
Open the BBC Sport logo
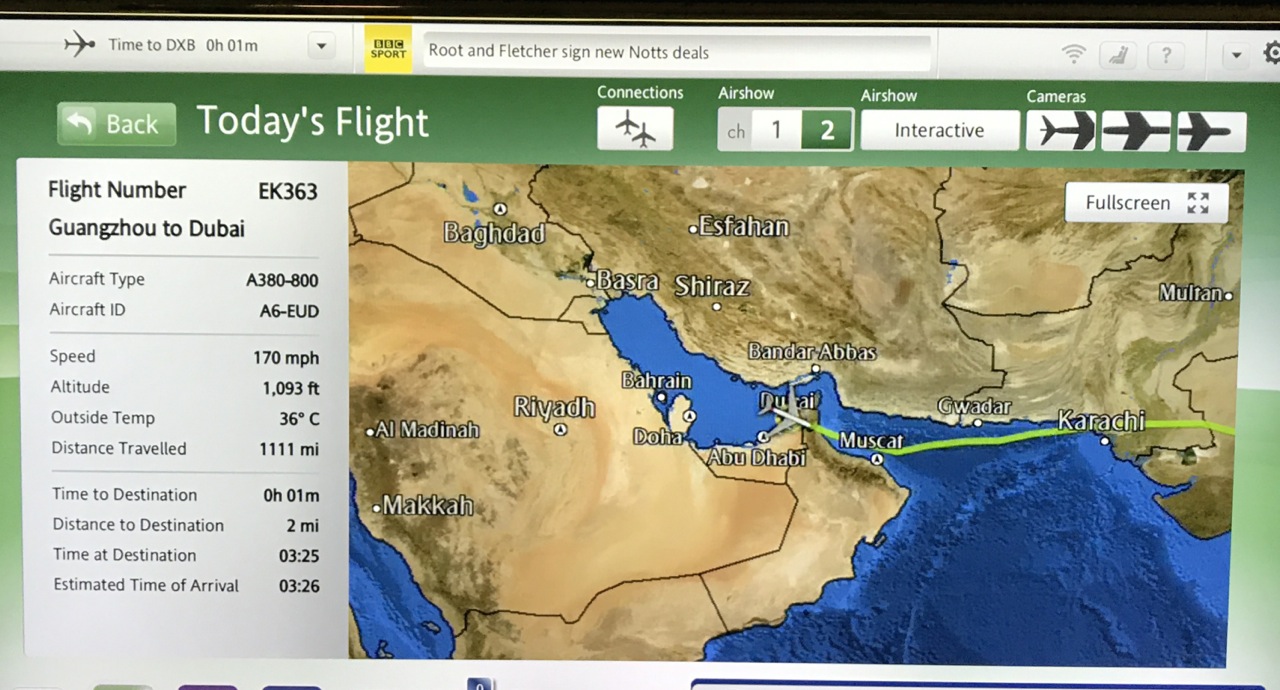point(388,50)
